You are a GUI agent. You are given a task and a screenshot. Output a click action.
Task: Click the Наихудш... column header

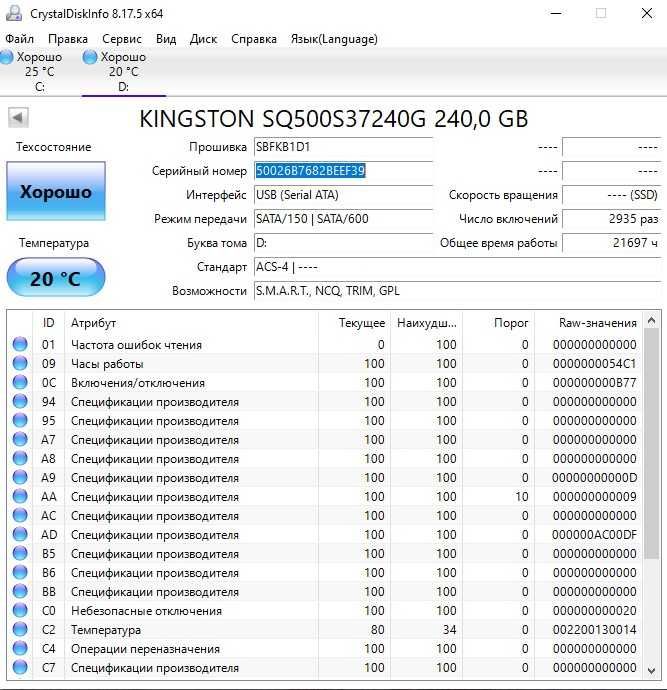(x=426, y=323)
